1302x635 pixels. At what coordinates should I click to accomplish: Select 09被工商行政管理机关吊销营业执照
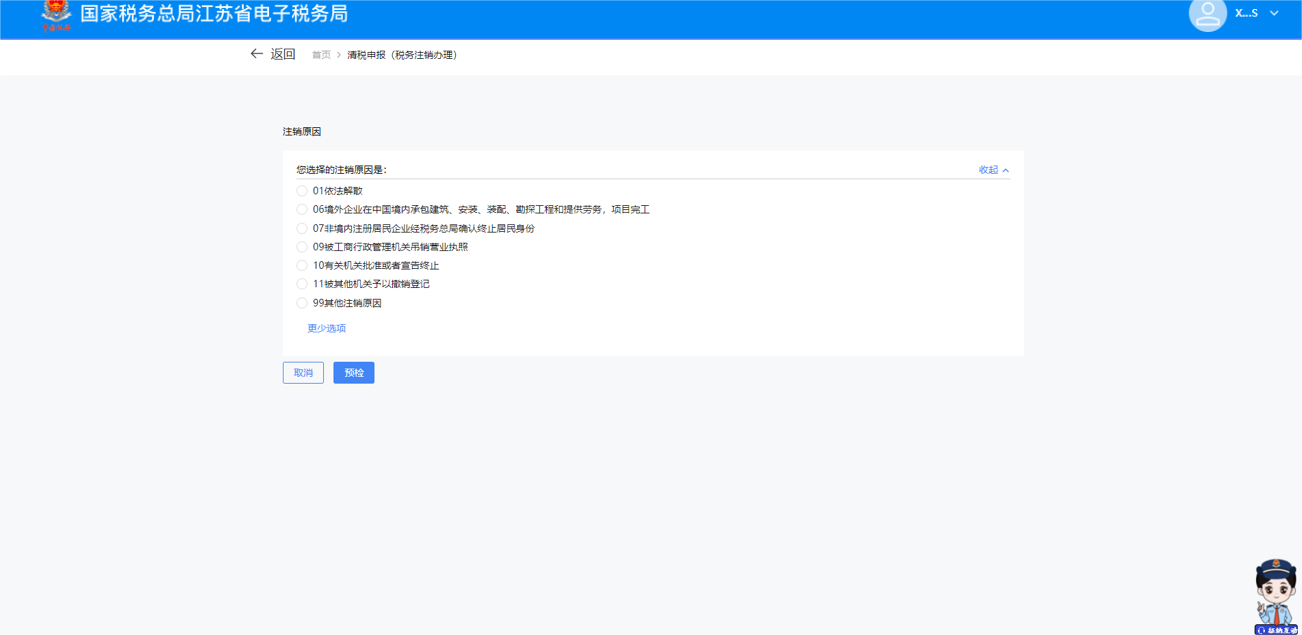pos(302,247)
